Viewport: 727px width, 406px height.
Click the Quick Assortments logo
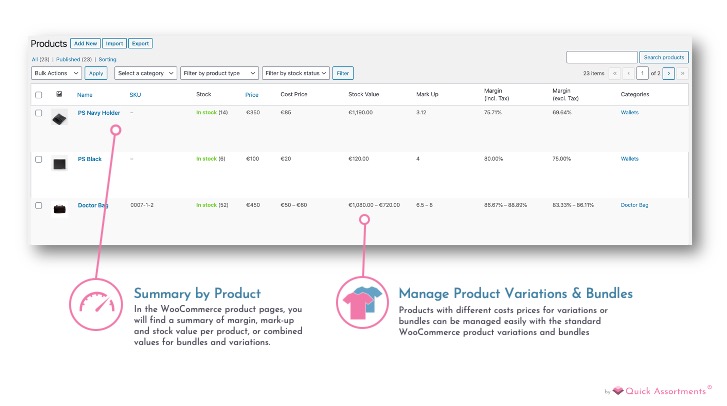pos(662,391)
